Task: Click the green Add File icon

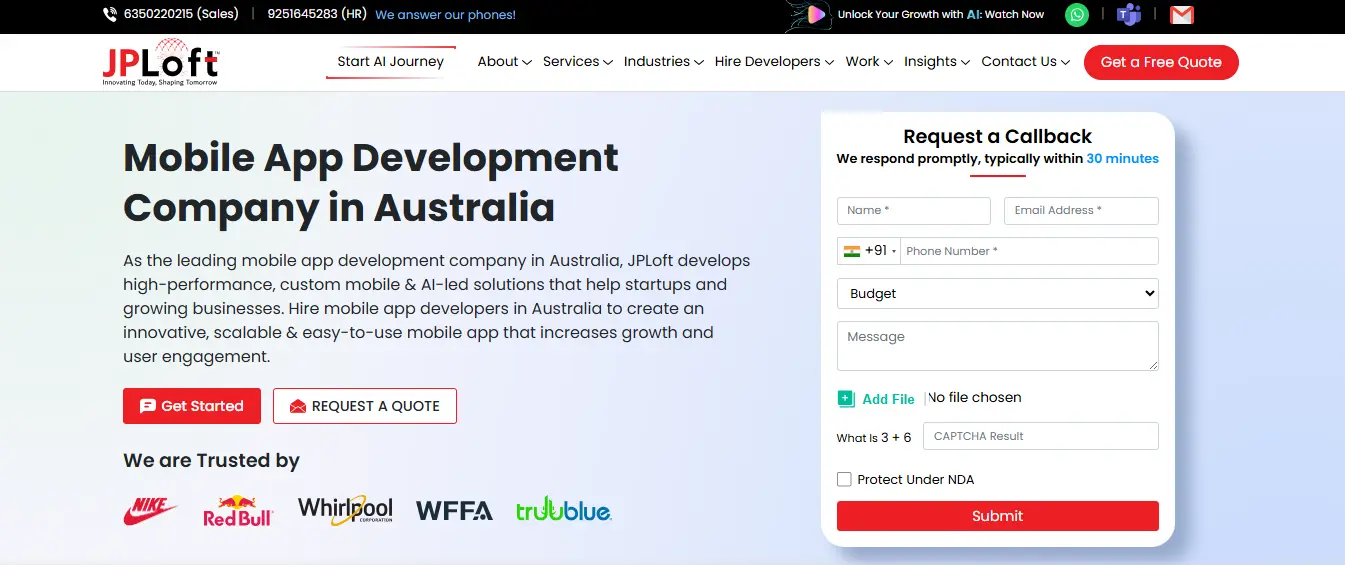Action: click(x=846, y=398)
